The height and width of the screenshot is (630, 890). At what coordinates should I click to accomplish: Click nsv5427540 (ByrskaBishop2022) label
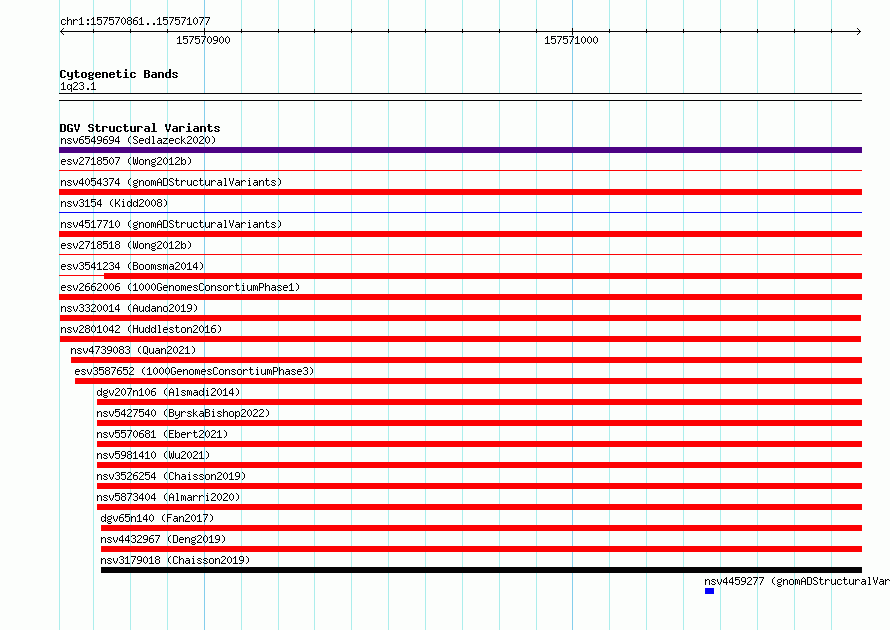click(183, 413)
